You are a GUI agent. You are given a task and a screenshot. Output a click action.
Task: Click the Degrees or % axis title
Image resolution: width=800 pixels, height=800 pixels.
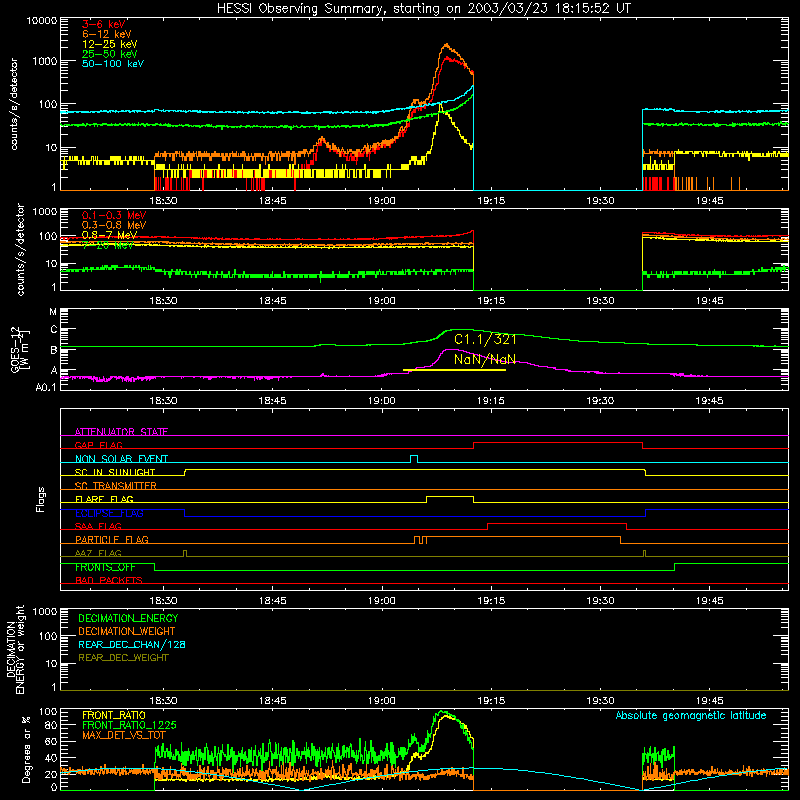tap(26, 749)
